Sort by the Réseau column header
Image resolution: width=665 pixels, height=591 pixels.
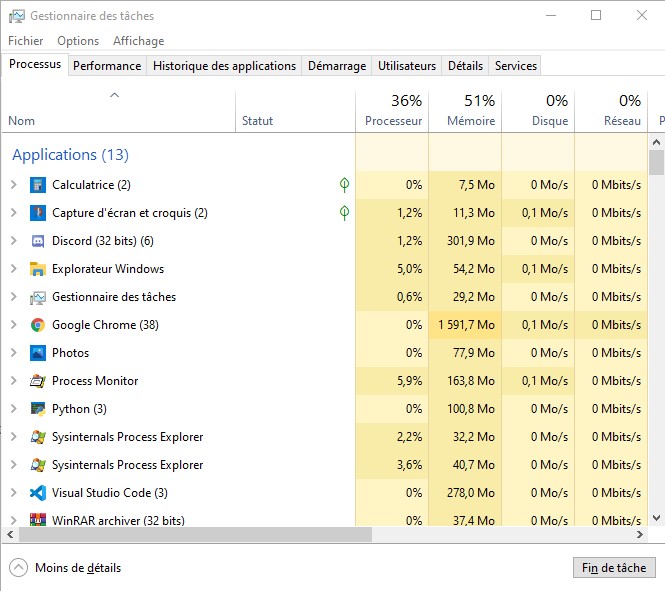click(x=611, y=111)
